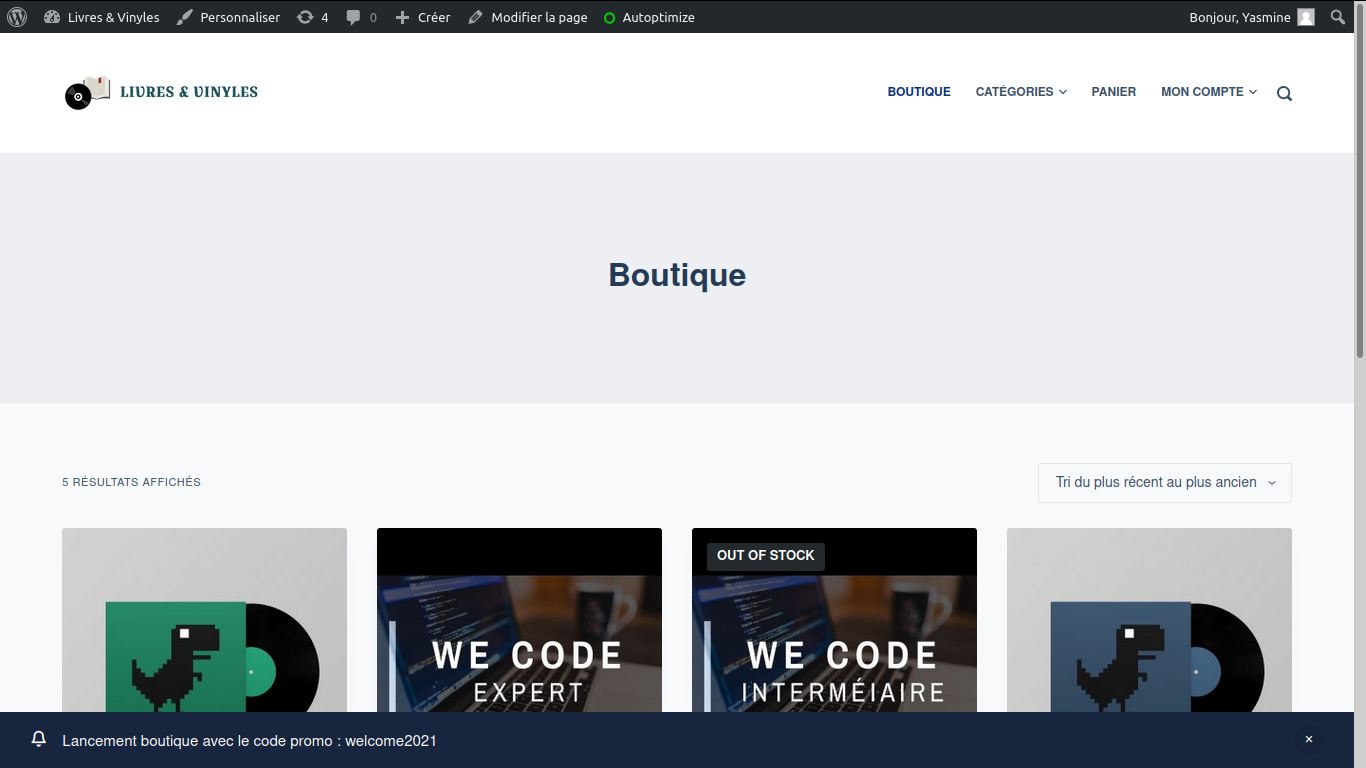1366x768 pixels.
Task: Open the Panier menu item
Action: coord(1113,92)
